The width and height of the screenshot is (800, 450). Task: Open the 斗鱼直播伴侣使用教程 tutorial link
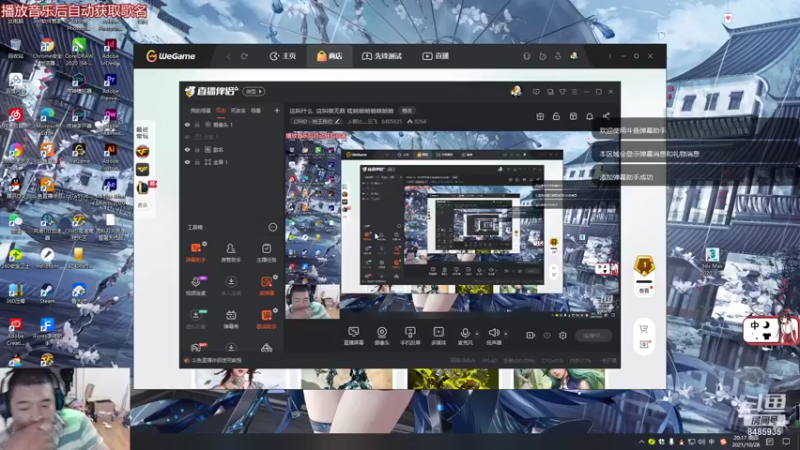point(213,360)
